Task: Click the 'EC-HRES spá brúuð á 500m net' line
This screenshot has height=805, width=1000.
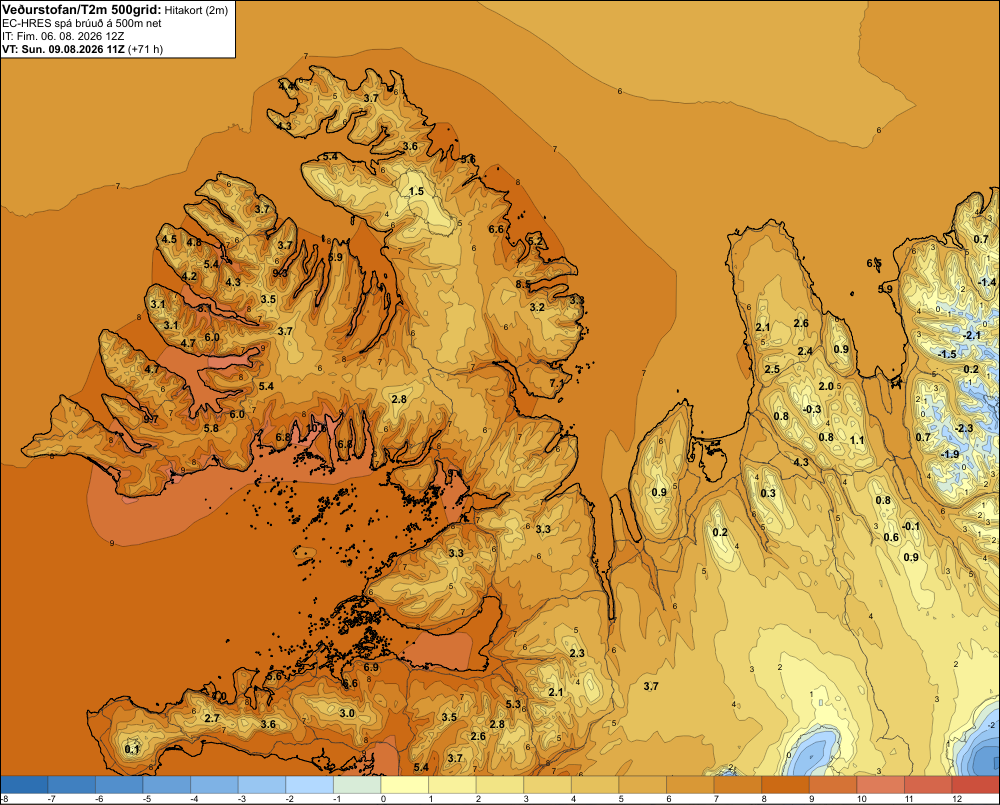Action: click(x=82, y=23)
